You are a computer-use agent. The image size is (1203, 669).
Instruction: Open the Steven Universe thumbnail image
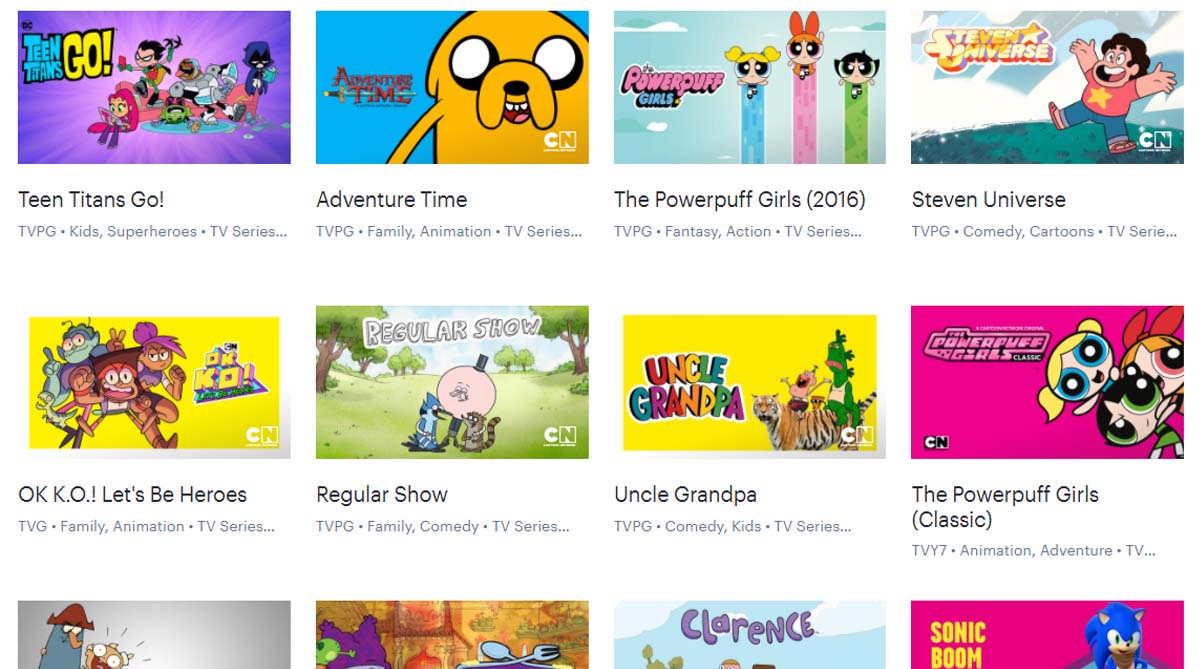coord(1047,87)
